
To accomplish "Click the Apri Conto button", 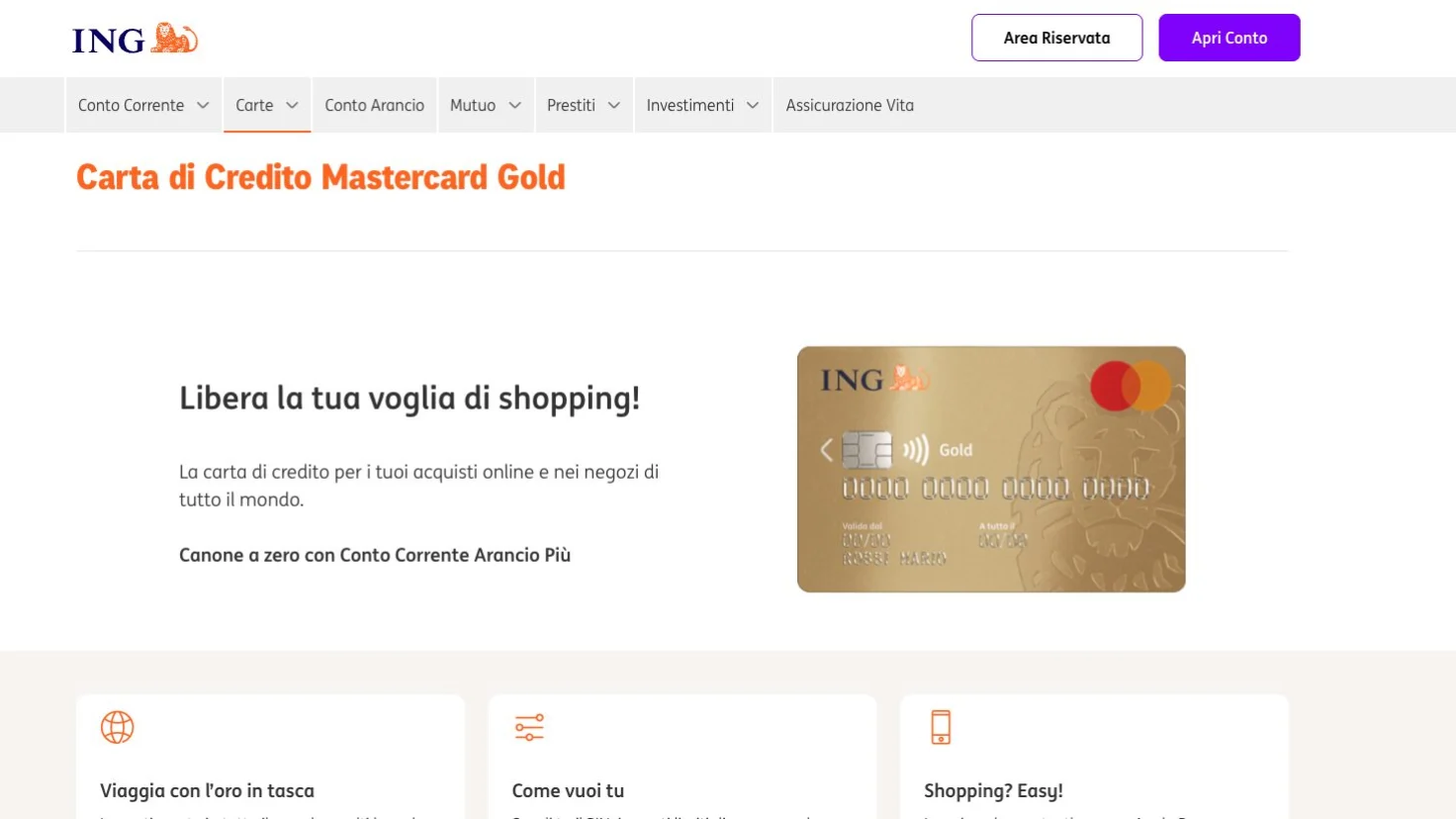I will point(1228,38).
